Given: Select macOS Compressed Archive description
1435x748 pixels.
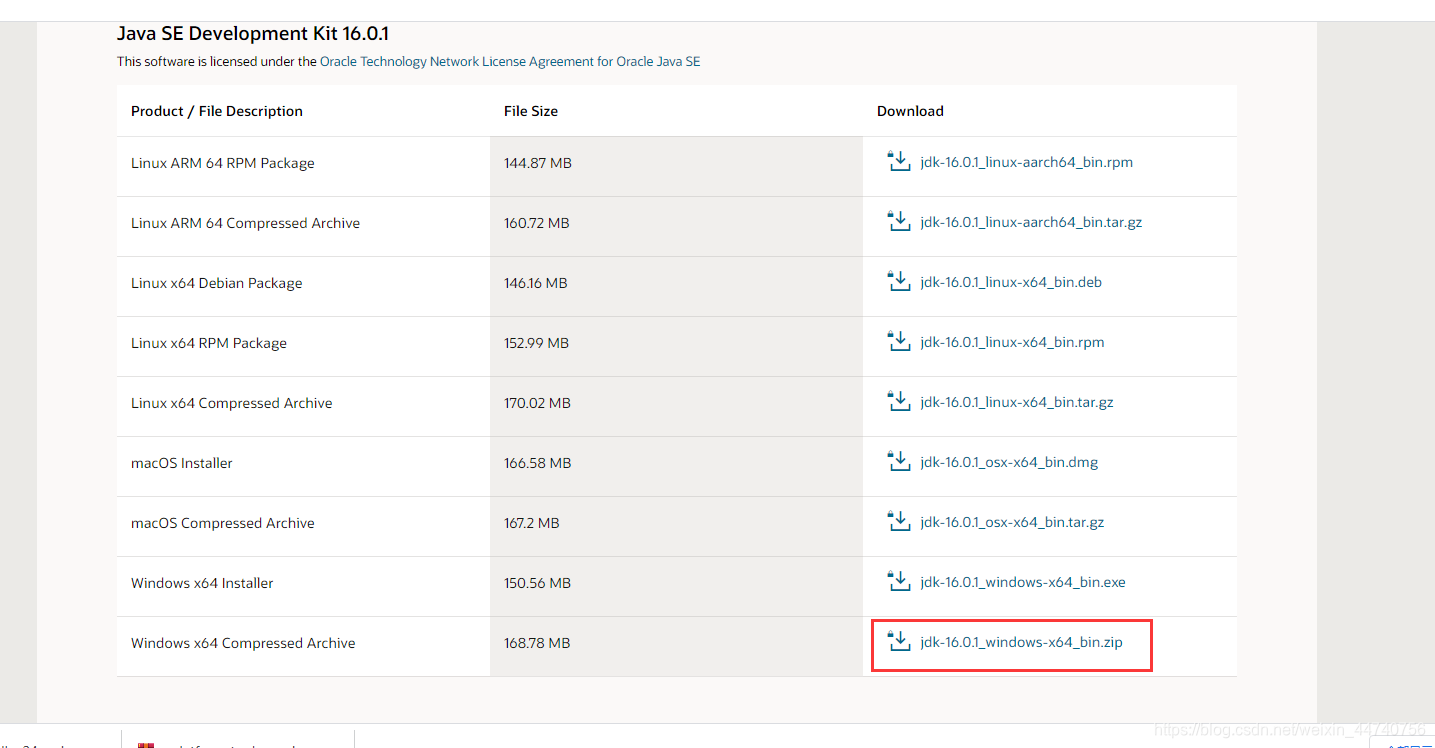Looking at the screenshot, I should pyautogui.click(x=223, y=523).
